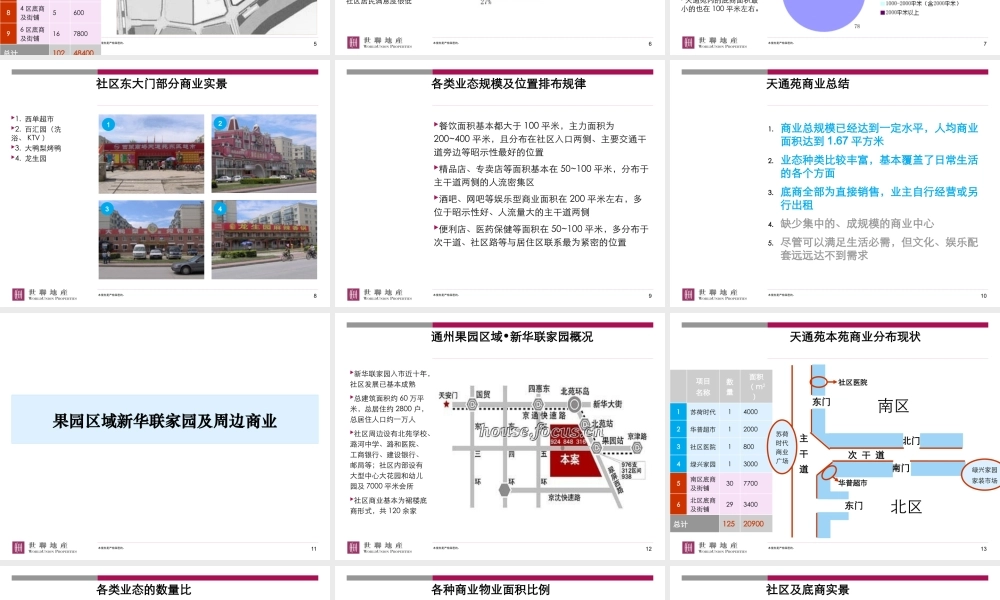The height and width of the screenshot is (600, 1000).
Task: Select slide title 各类业态的数量比
Action: click(143, 590)
